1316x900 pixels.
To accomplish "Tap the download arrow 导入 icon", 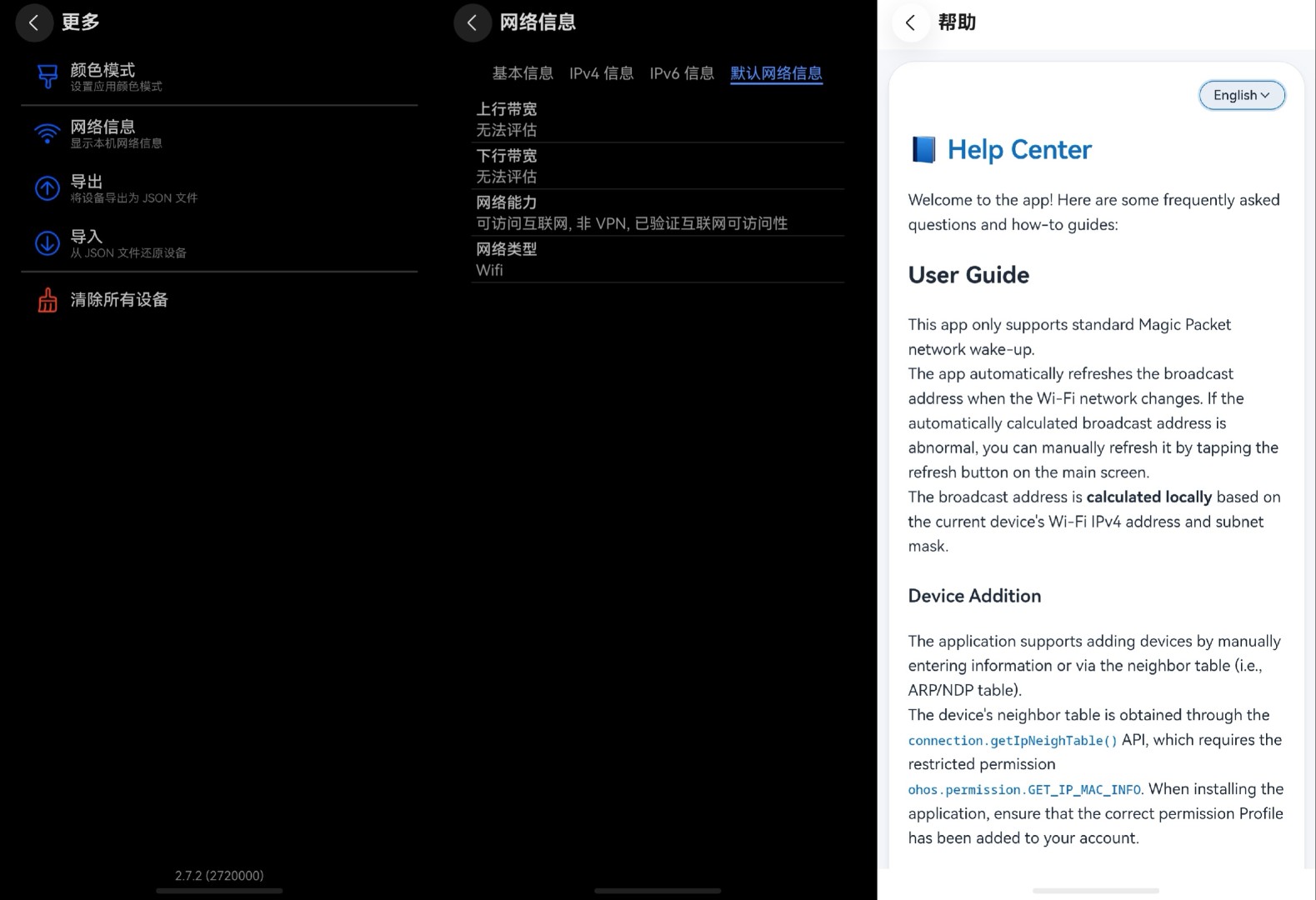I will click(48, 243).
